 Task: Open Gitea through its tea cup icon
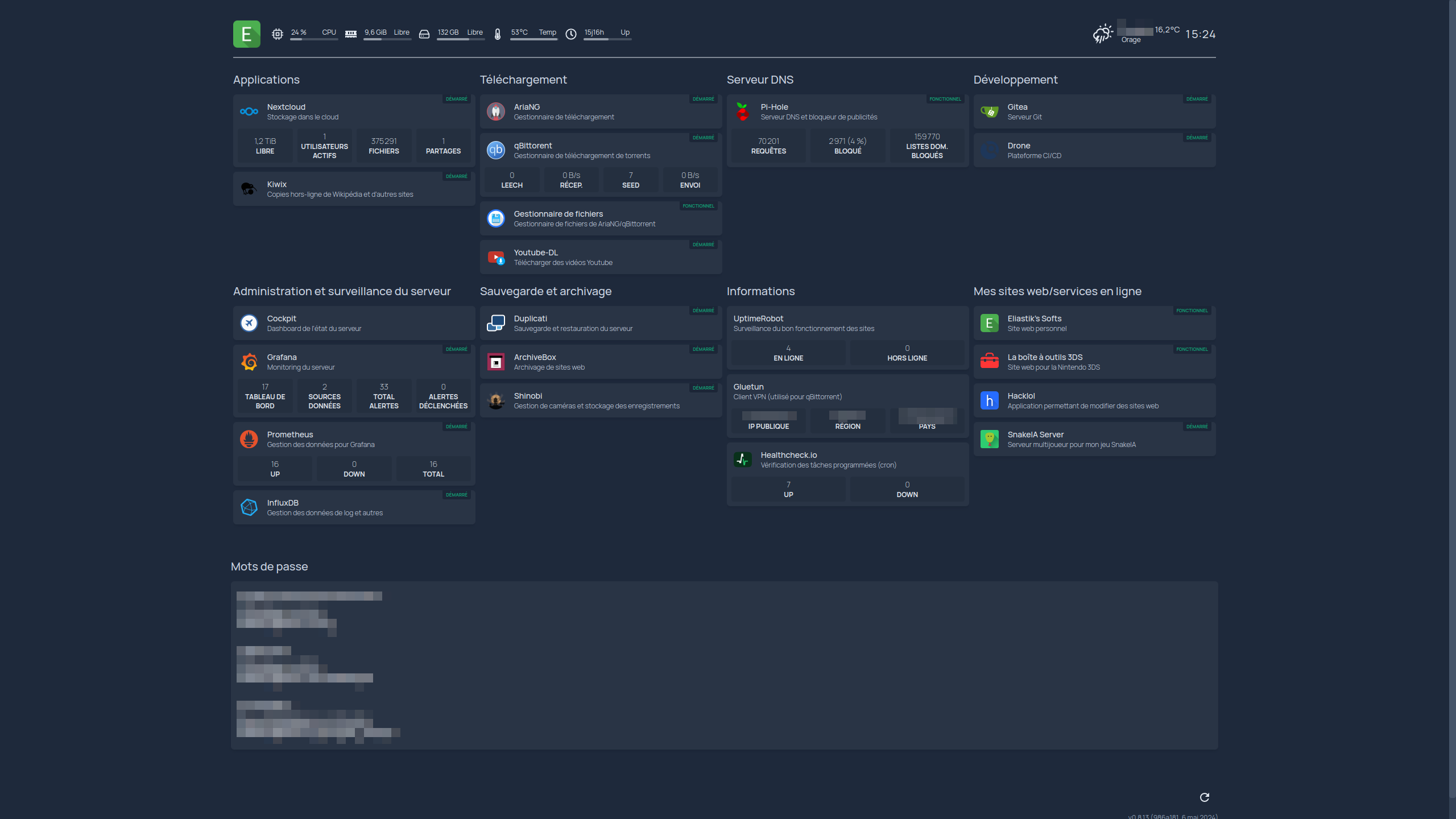990,111
